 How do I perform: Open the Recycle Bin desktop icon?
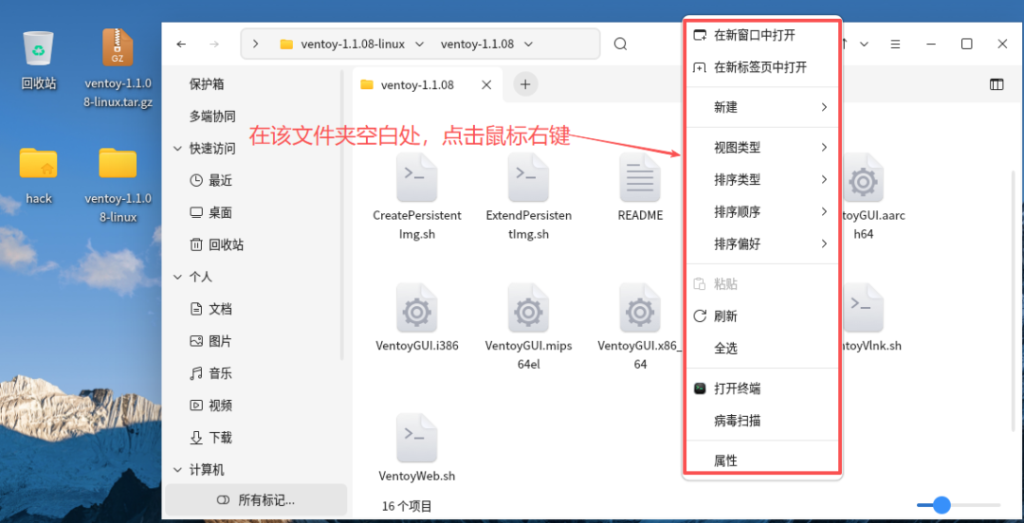click(39, 48)
